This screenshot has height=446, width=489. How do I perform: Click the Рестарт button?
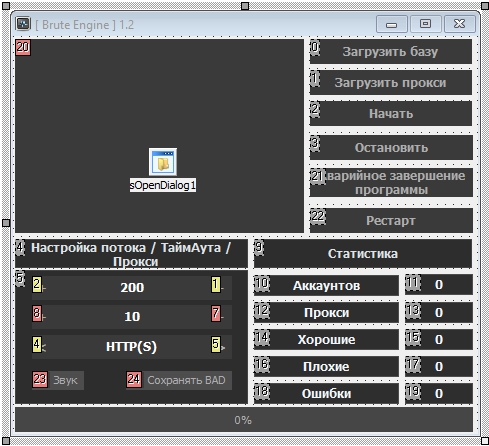click(391, 220)
